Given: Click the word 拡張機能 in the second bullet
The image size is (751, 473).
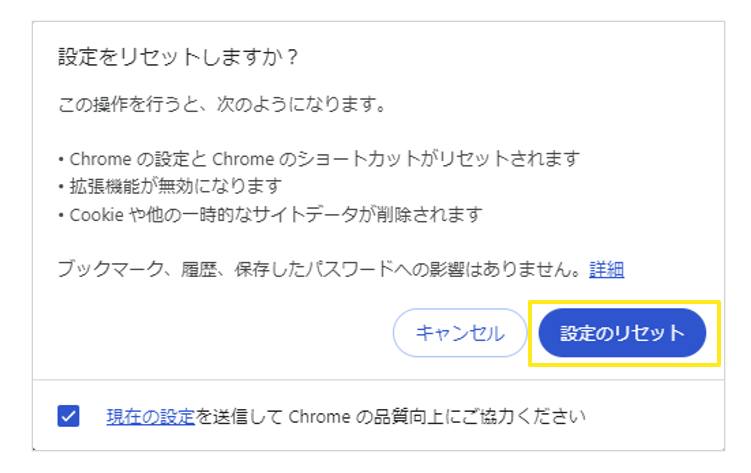Looking at the screenshot, I should 101,186.
